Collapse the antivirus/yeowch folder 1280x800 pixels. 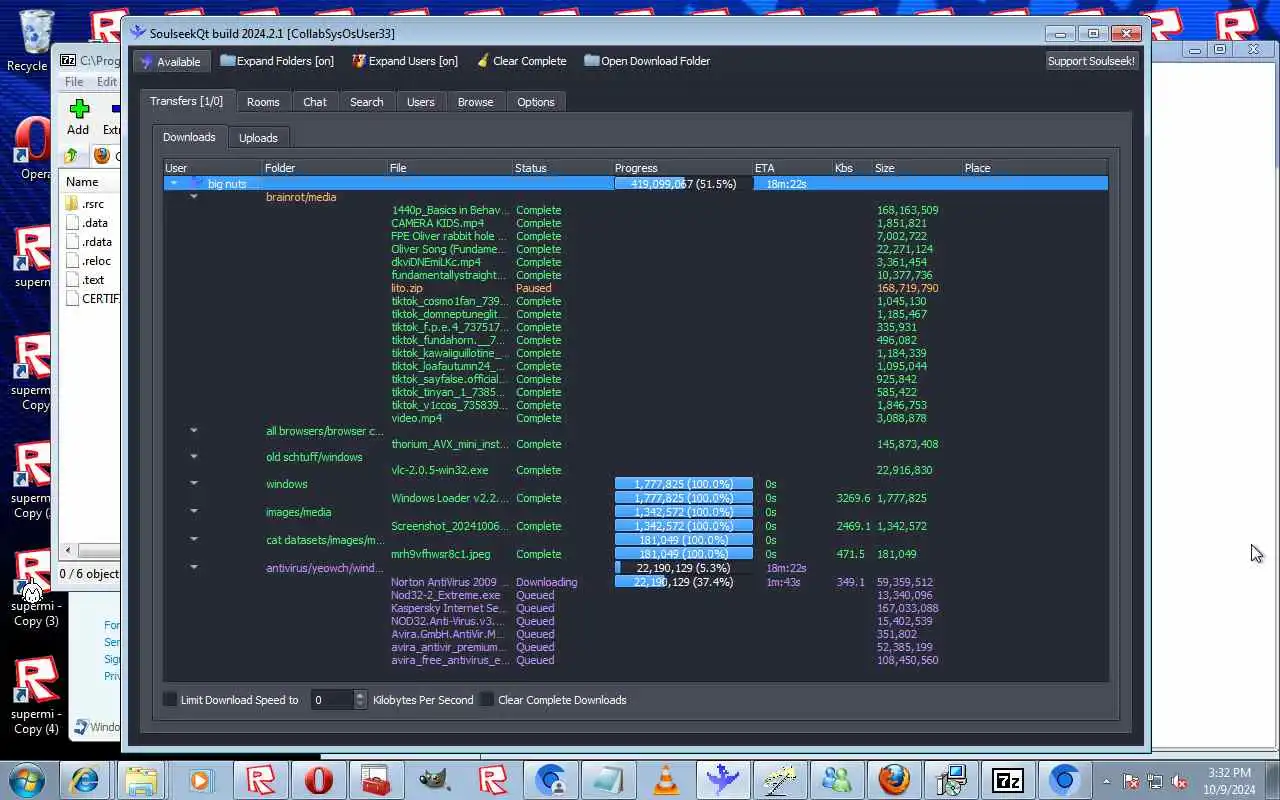click(194, 568)
